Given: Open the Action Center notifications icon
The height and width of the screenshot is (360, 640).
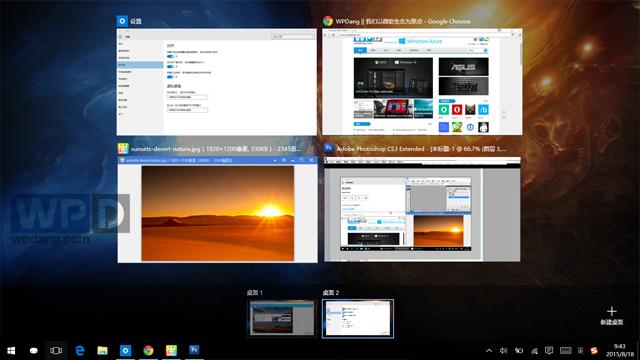Looking at the screenshot, I should tap(549, 351).
